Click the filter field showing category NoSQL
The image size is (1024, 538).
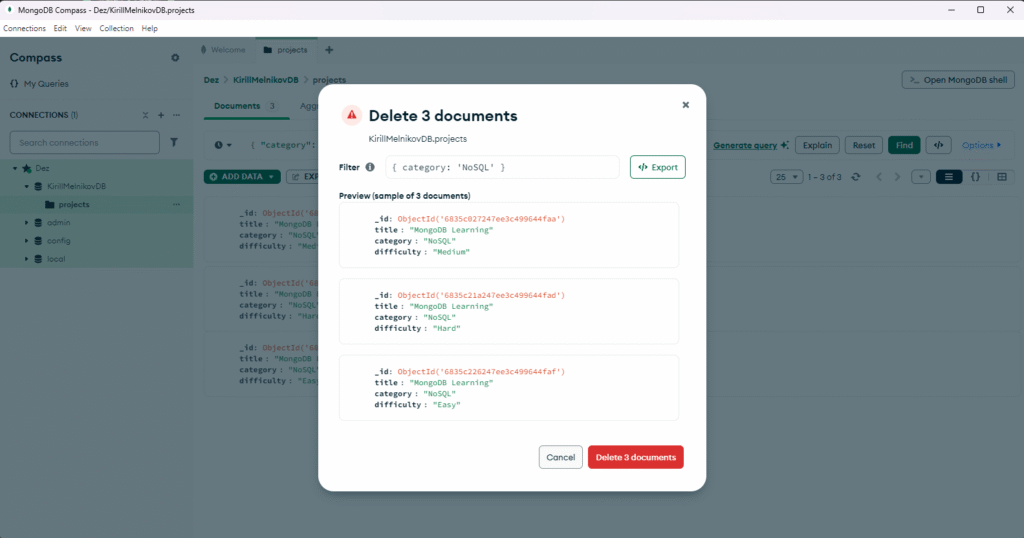502,167
